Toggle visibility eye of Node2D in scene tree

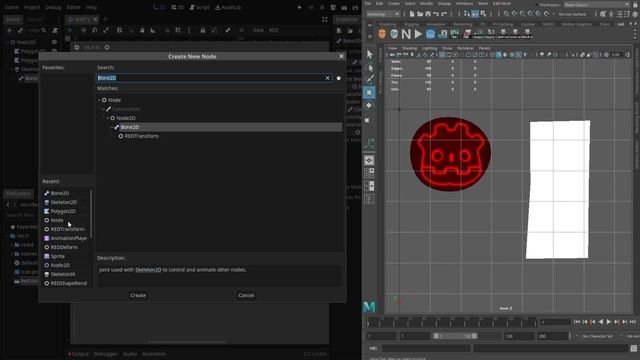54,42
